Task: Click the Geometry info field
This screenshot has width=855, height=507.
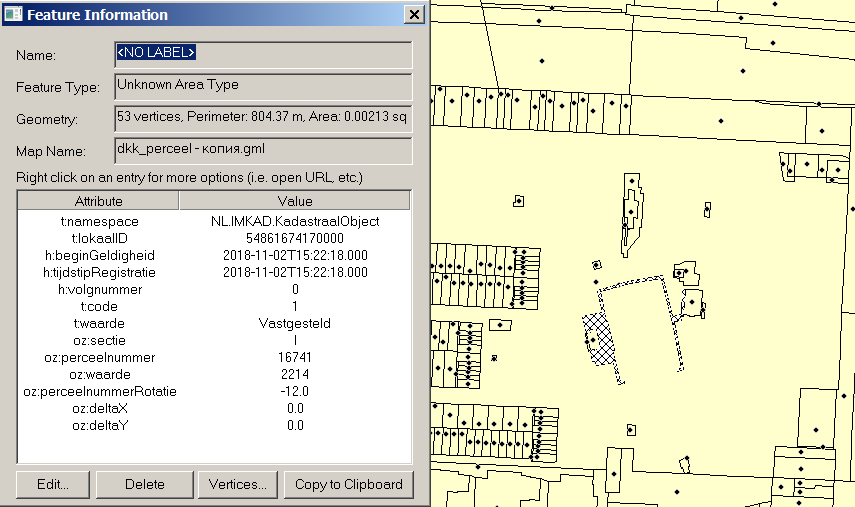Action: pos(263,118)
